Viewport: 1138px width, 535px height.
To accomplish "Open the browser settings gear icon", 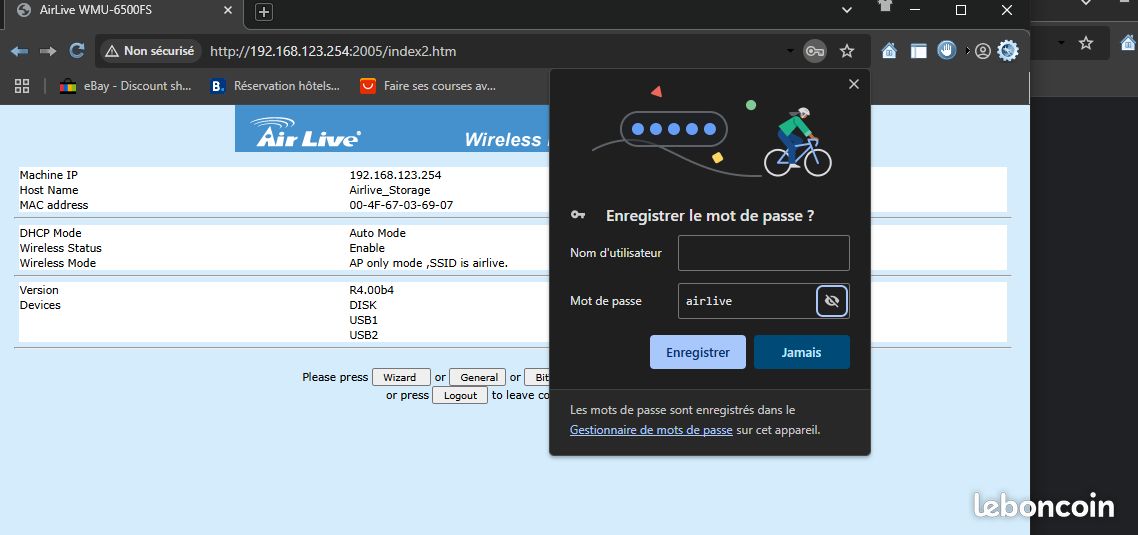I will pos(1007,50).
